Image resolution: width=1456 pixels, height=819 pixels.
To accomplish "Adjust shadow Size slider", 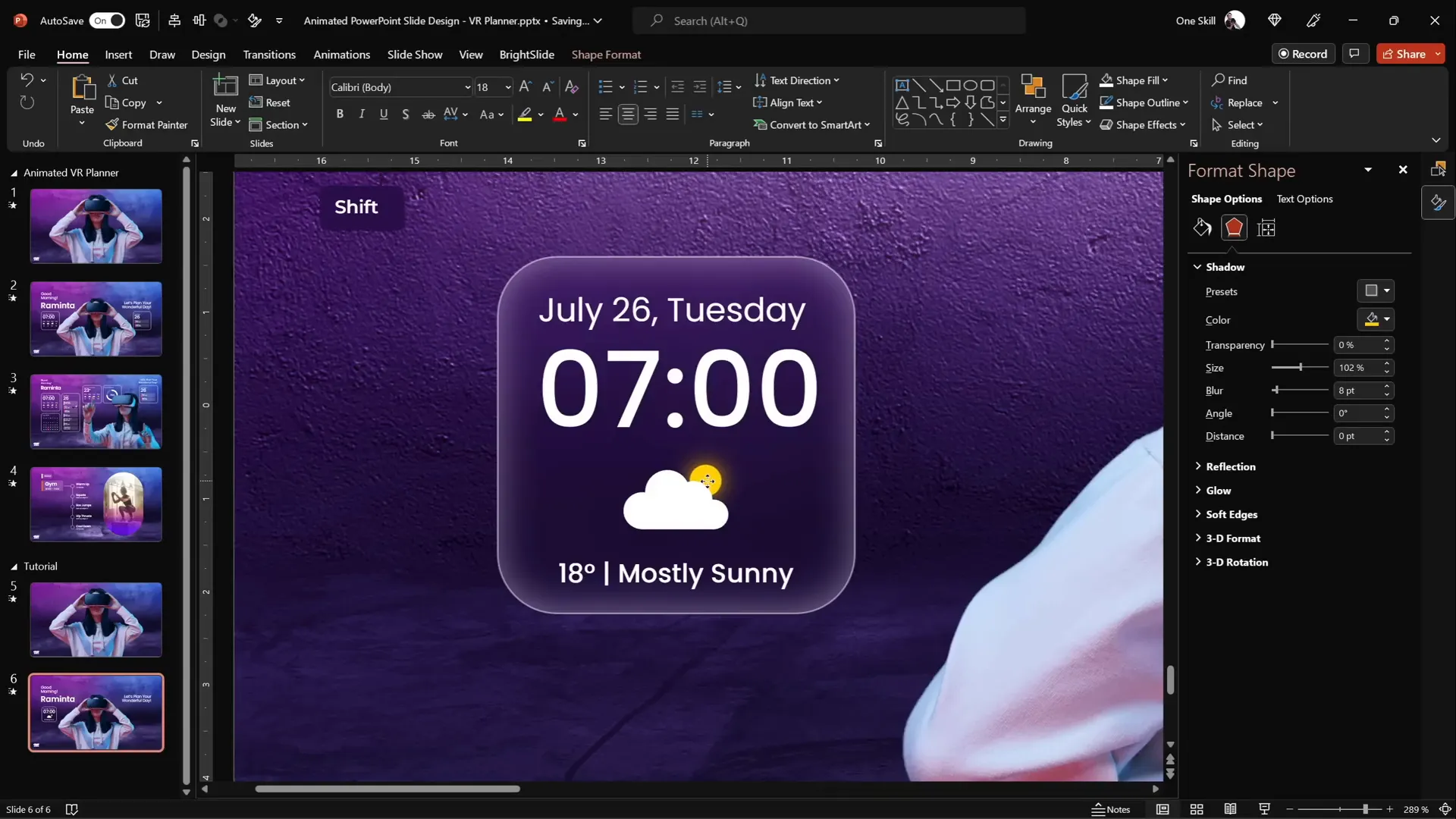I will pyautogui.click(x=1300, y=367).
